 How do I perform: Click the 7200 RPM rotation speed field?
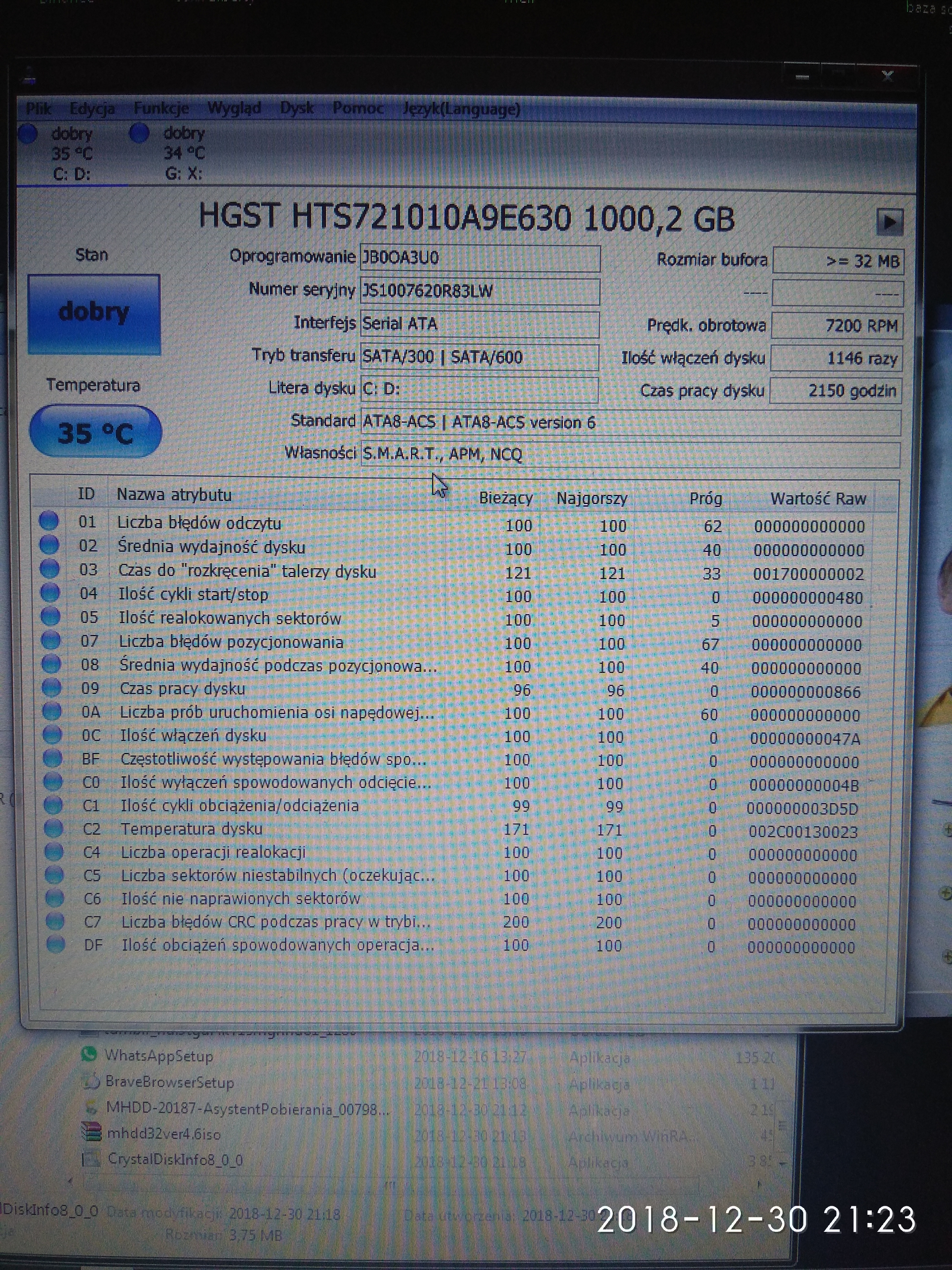pos(837,326)
